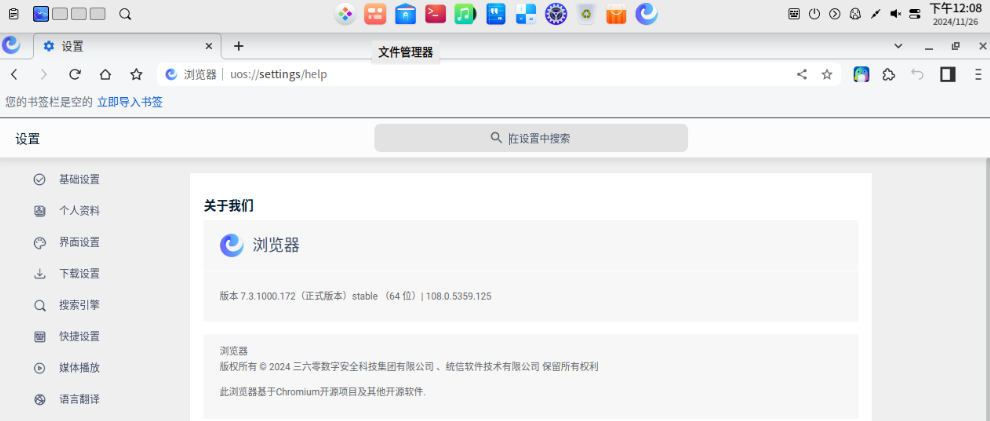
Task: Open the trash bin in the dock
Action: pyautogui.click(x=586, y=14)
